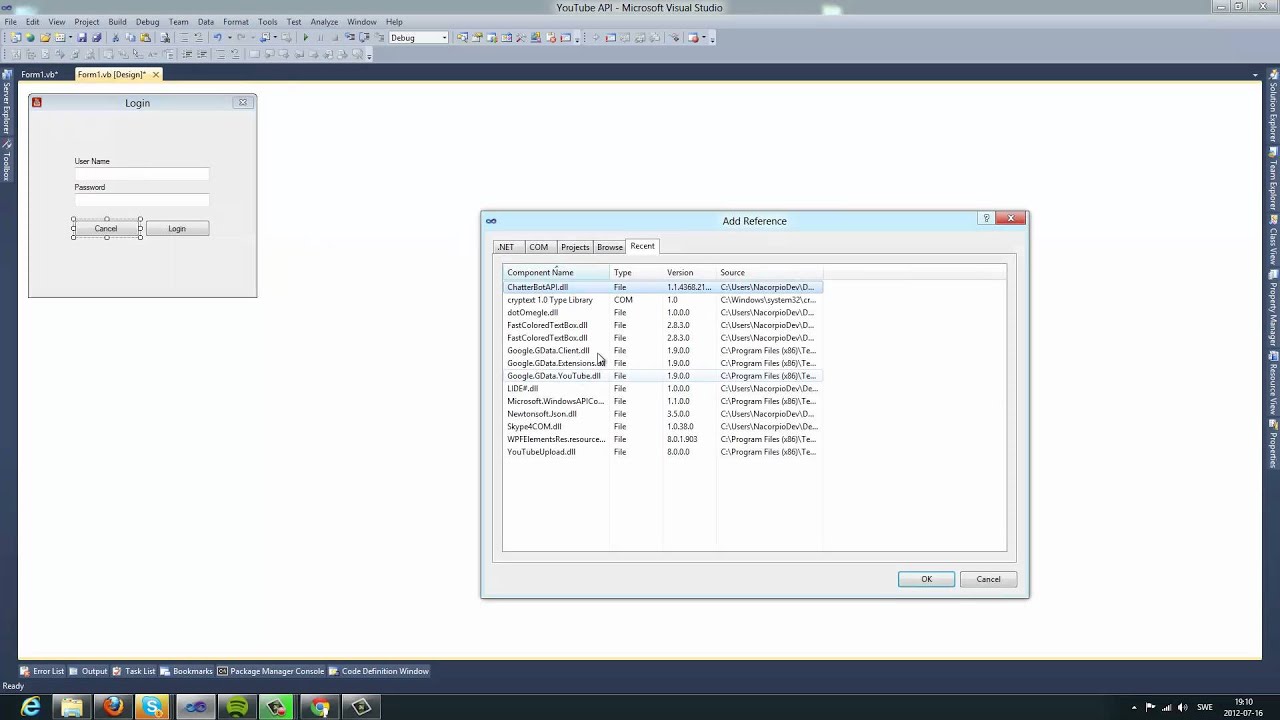Open the Task List panel

pyautogui.click(x=134, y=671)
